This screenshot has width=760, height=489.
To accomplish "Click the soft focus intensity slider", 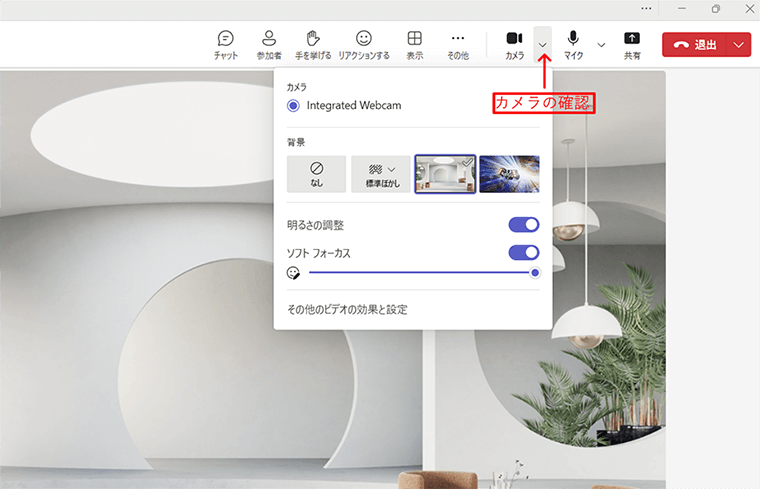I will [420, 272].
